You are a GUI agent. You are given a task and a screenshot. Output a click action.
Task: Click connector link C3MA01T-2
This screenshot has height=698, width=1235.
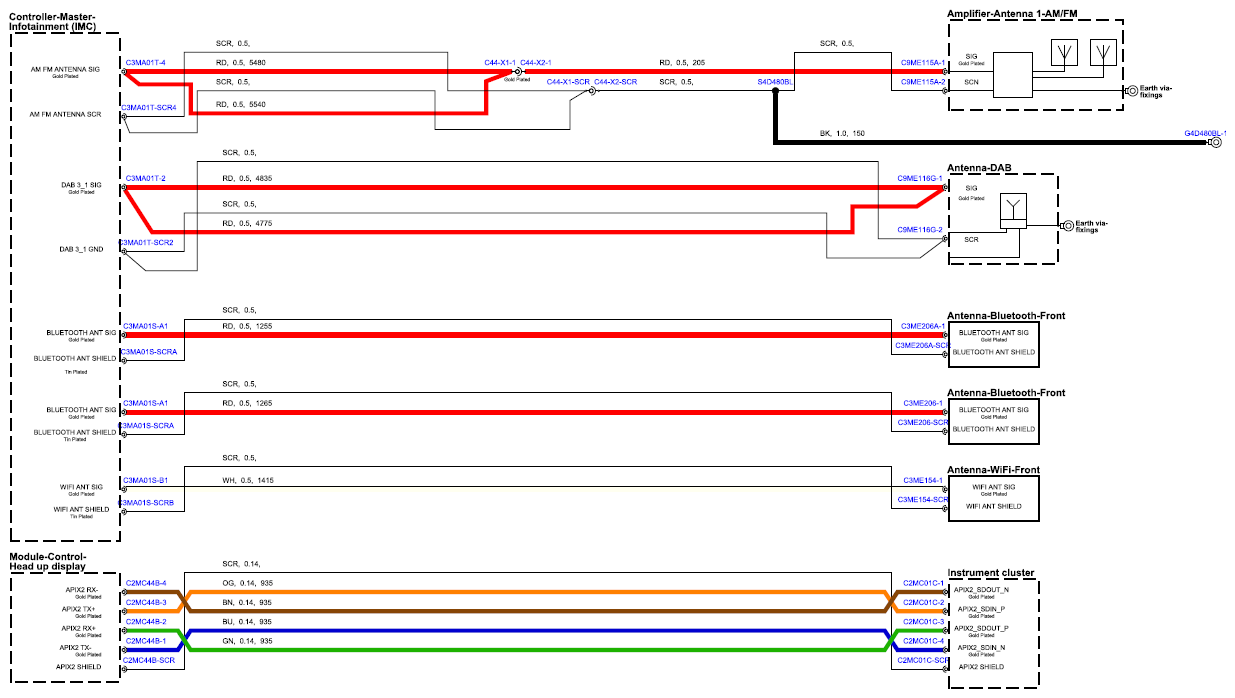pyautogui.click(x=145, y=178)
